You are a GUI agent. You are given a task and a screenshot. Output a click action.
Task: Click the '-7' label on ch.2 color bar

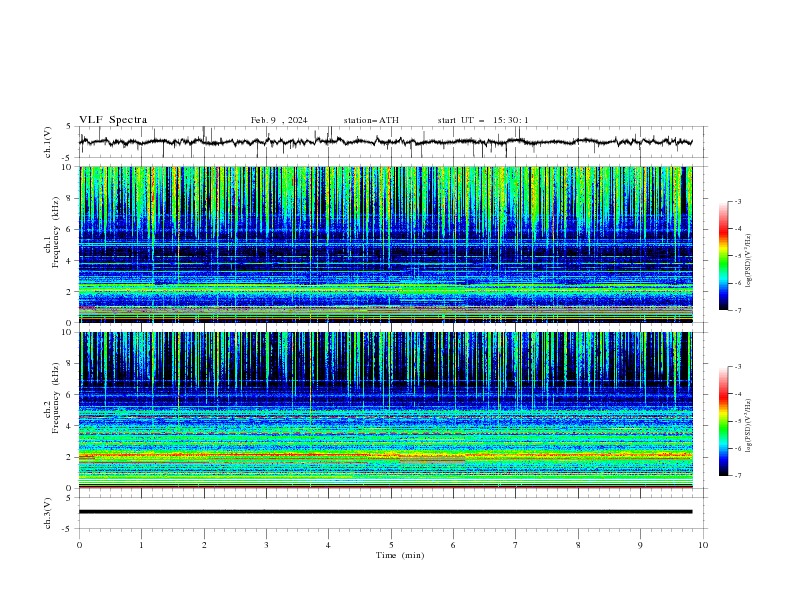point(737,475)
